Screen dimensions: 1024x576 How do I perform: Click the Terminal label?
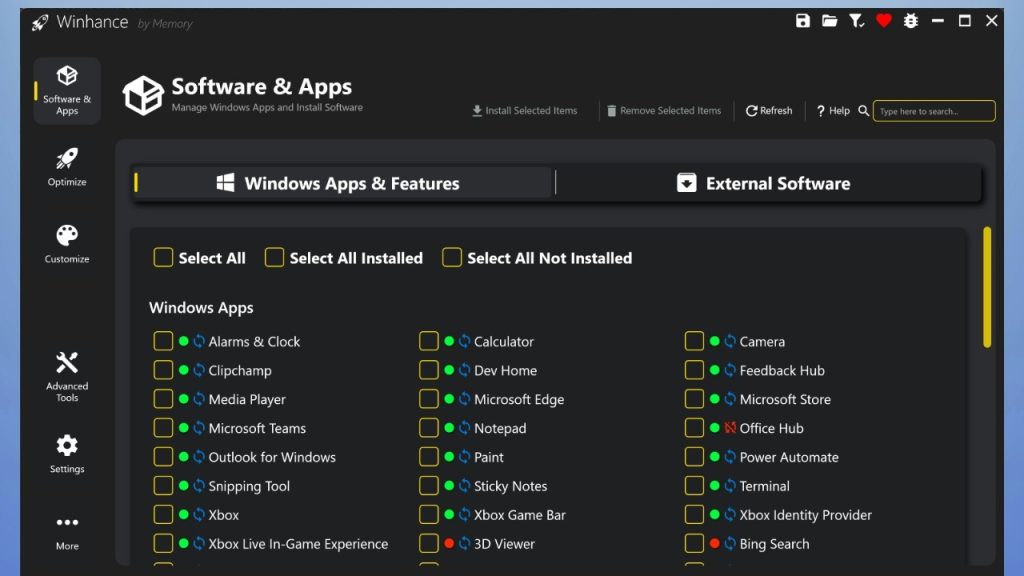(x=764, y=486)
